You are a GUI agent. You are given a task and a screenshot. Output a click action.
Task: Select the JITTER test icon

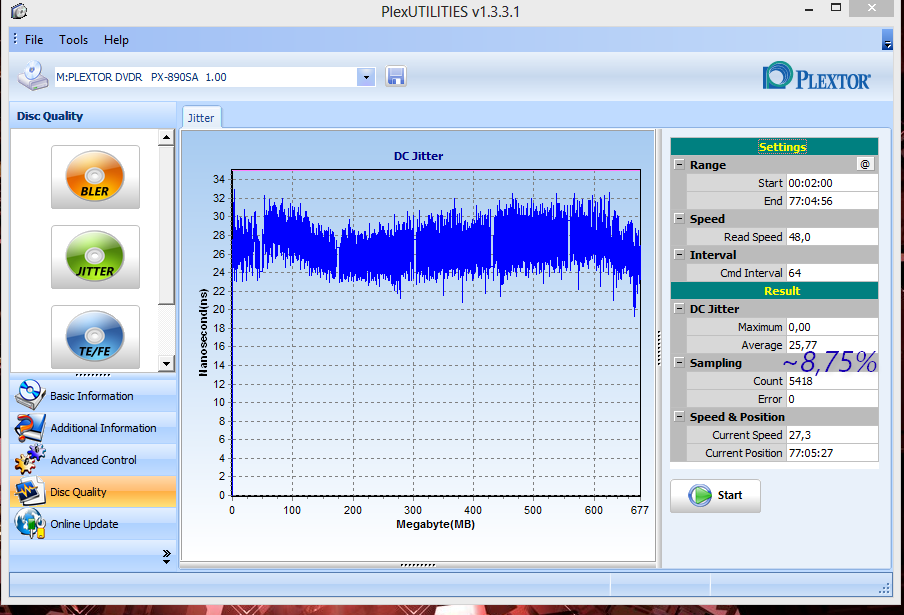(95, 257)
